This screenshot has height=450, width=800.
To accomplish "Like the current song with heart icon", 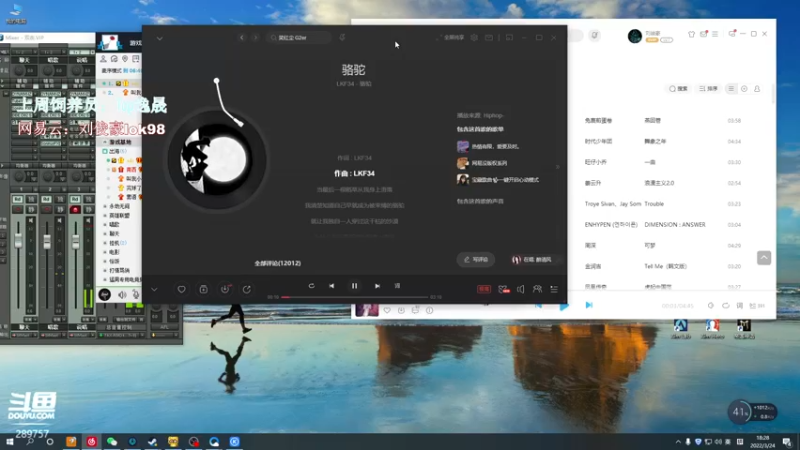I will [x=181, y=289].
